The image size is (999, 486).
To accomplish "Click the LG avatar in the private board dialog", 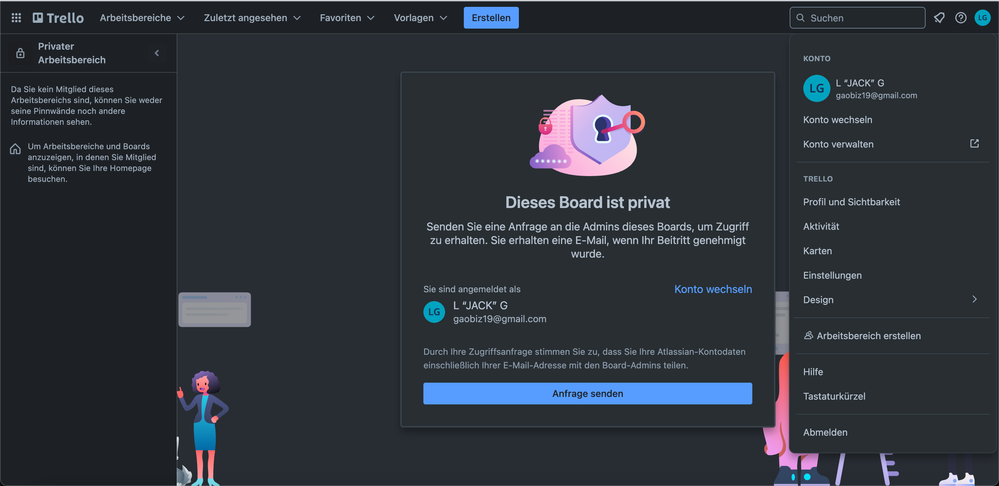I will [434, 311].
